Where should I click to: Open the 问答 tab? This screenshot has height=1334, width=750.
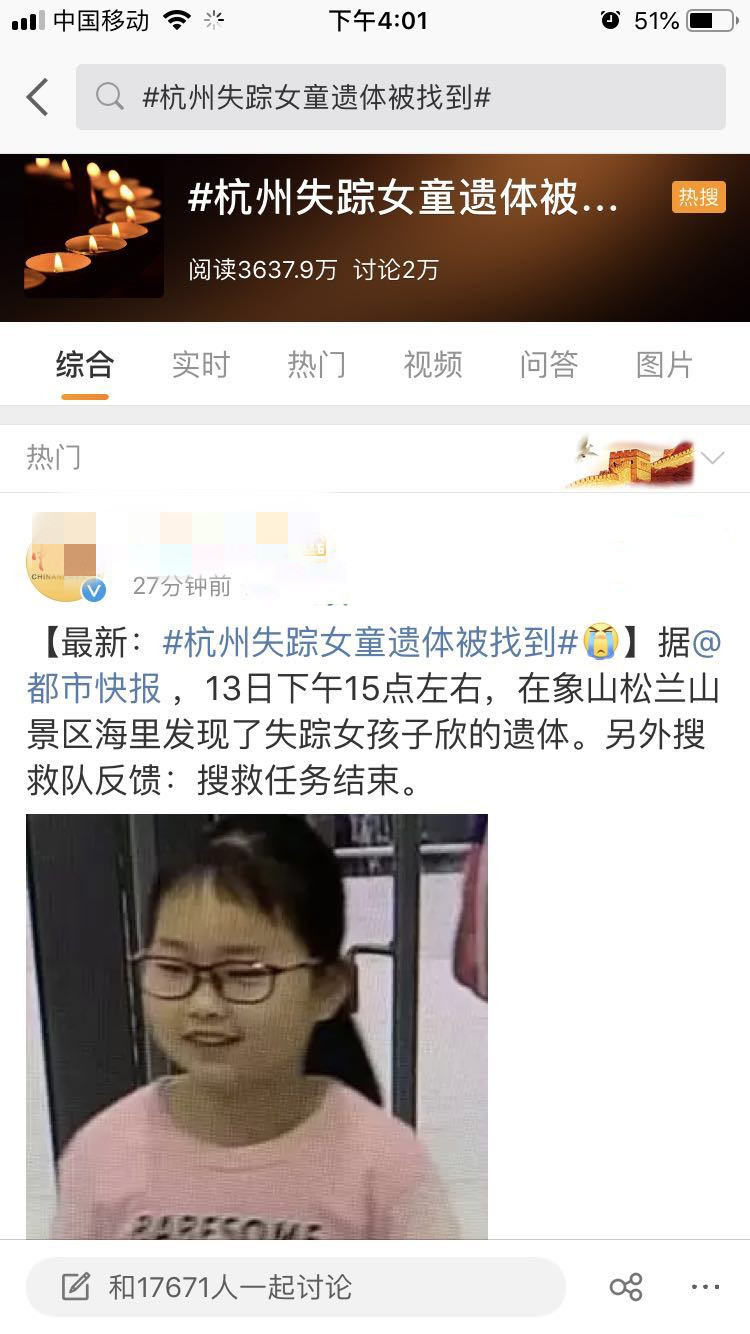(548, 365)
